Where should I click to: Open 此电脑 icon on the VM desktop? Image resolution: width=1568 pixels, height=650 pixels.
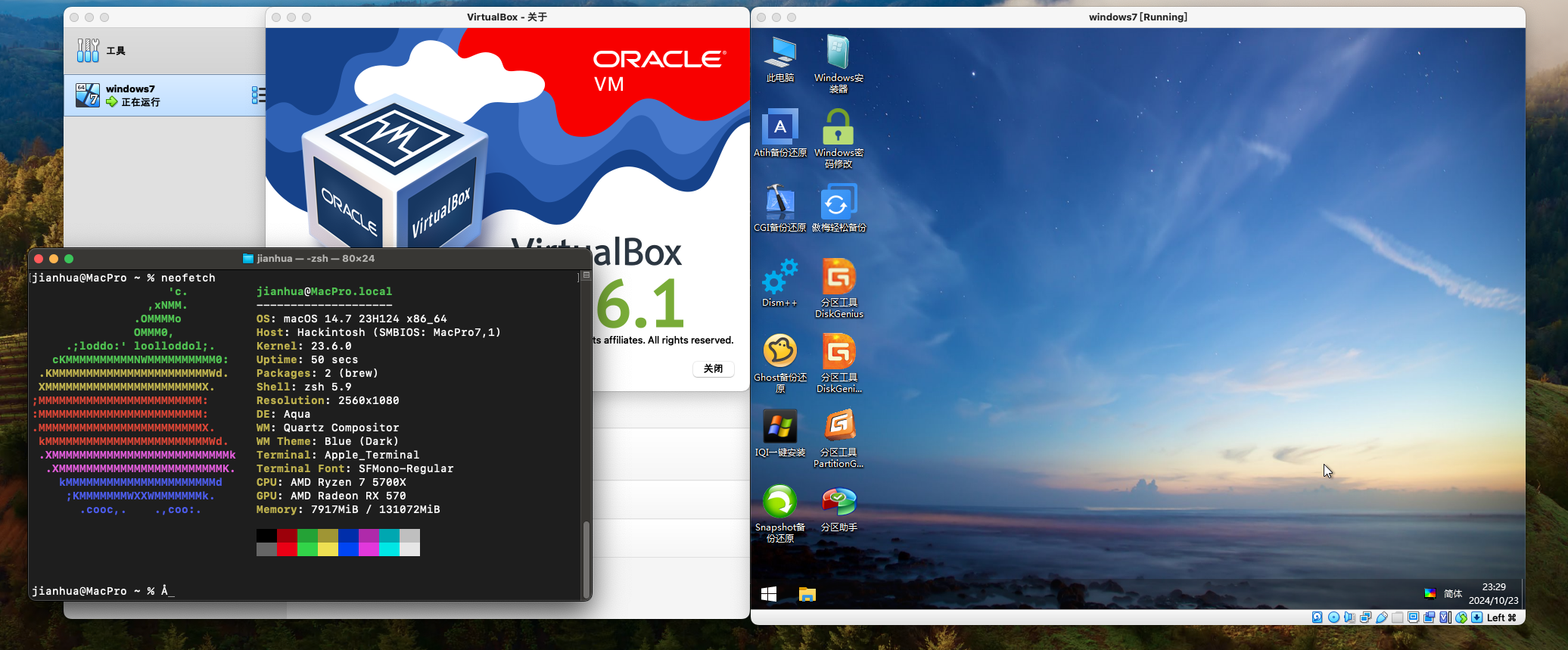(x=780, y=58)
